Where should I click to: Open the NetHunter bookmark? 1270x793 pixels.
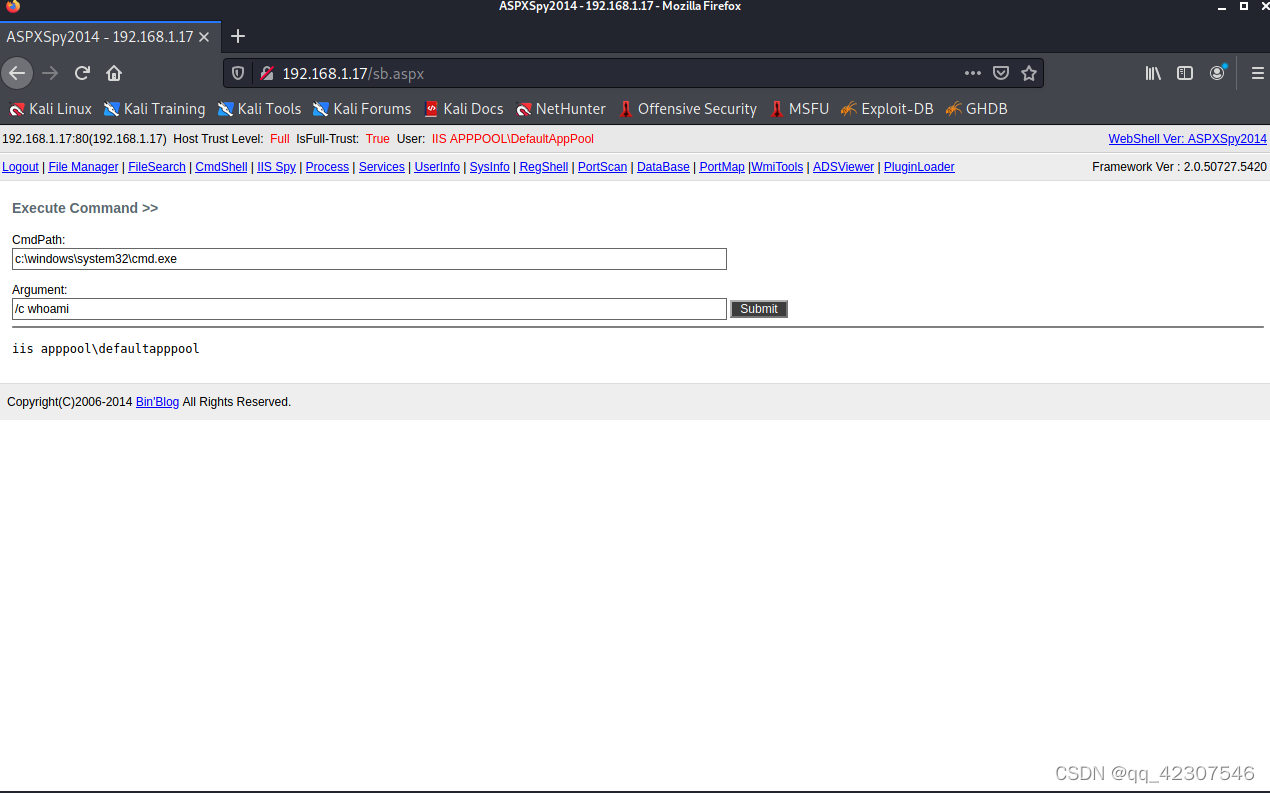pos(561,109)
